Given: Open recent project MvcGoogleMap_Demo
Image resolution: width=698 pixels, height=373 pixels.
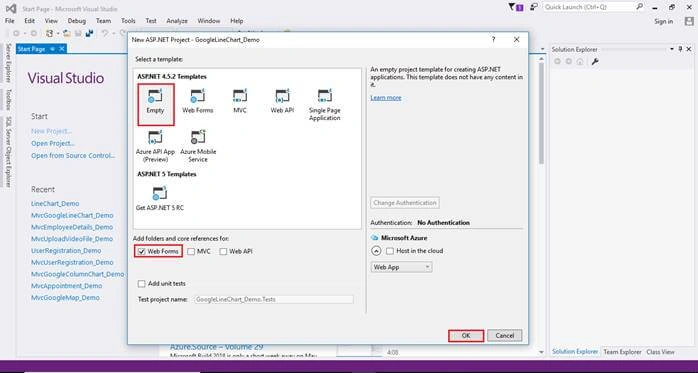Looking at the screenshot, I should pyautogui.click(x=65, y=298).
